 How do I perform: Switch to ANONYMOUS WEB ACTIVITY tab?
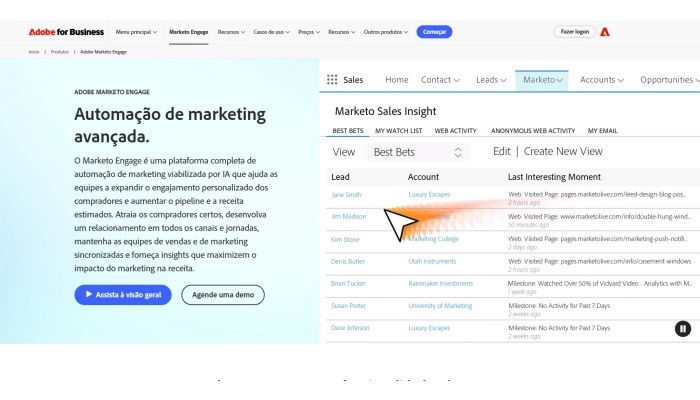[533, 130]
